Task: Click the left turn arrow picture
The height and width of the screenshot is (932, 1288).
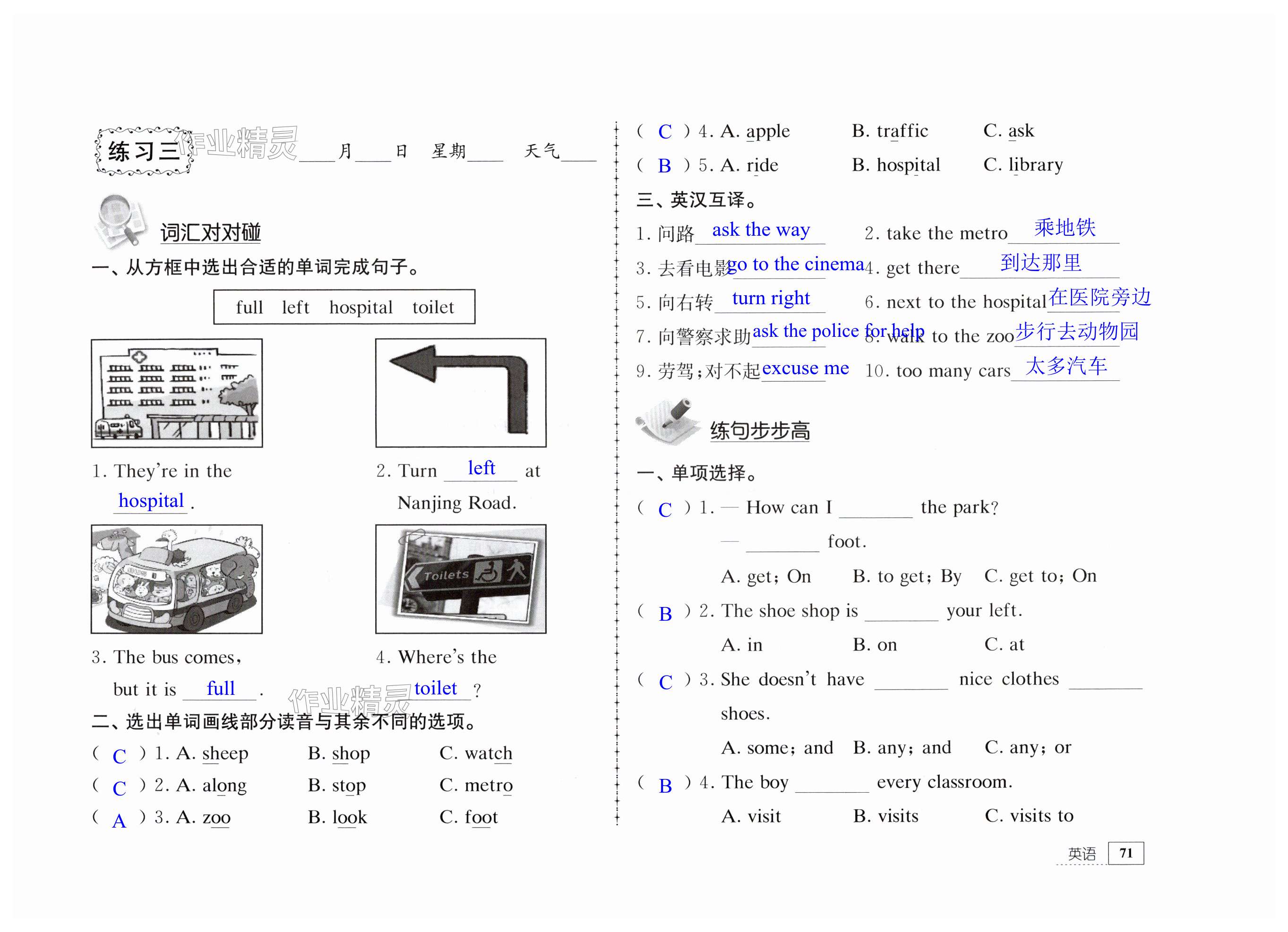Action: (461, 393)
